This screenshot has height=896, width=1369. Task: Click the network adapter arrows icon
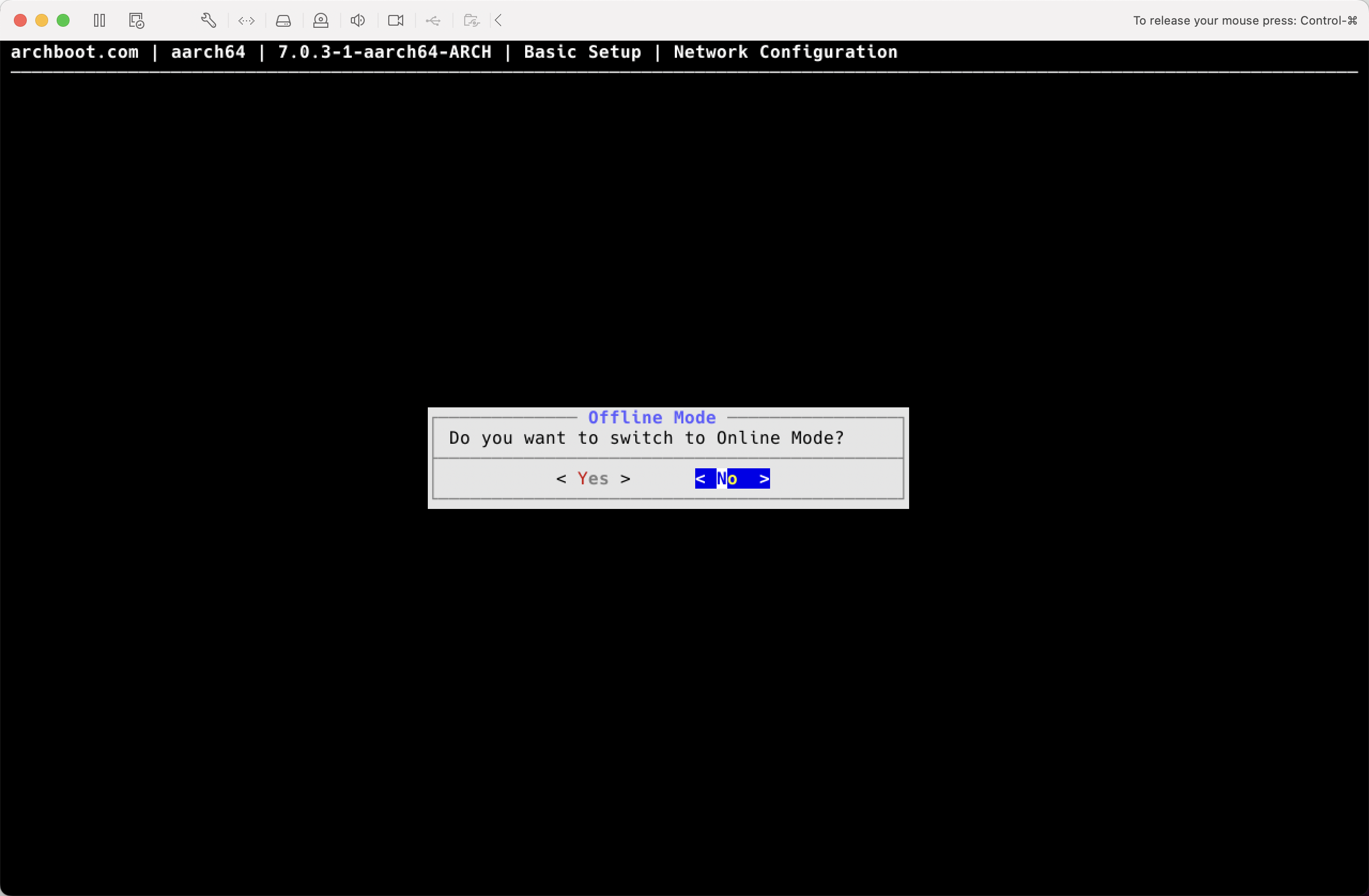click(x=246, y=21)
